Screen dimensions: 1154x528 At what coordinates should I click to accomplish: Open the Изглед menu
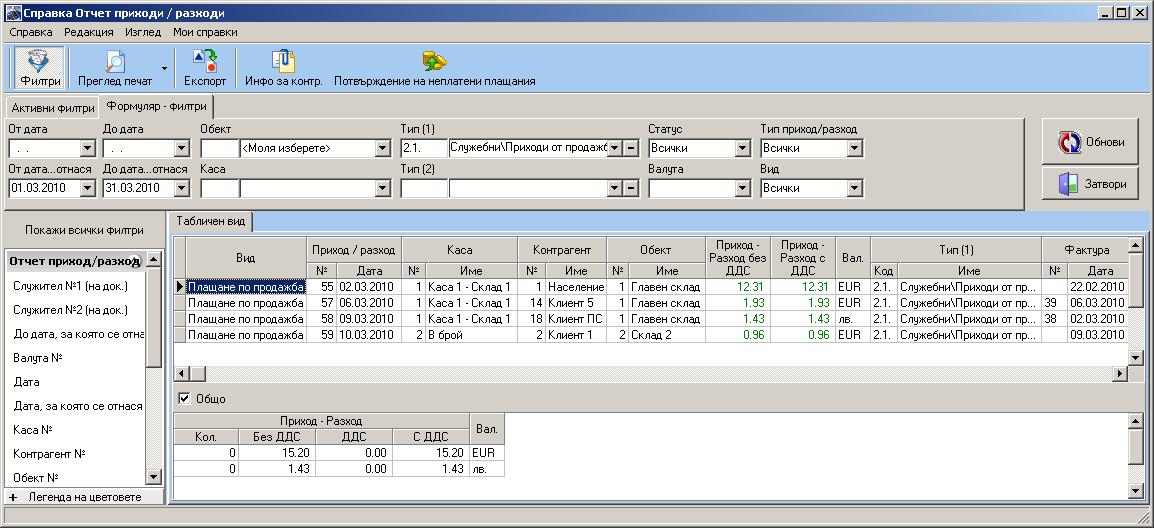click(x=143, y=32)
